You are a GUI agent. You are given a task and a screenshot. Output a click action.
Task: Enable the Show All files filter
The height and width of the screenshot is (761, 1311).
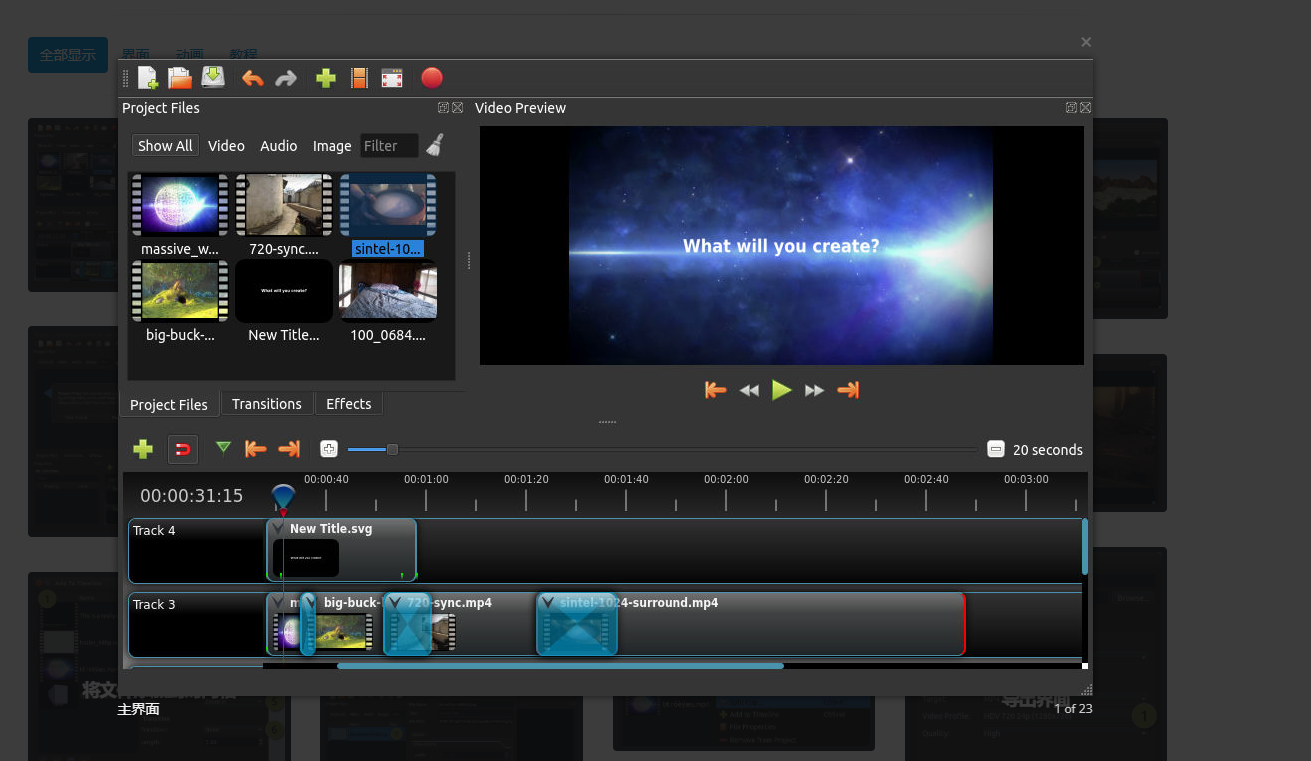pyautogui.click(x=165, y=146)
